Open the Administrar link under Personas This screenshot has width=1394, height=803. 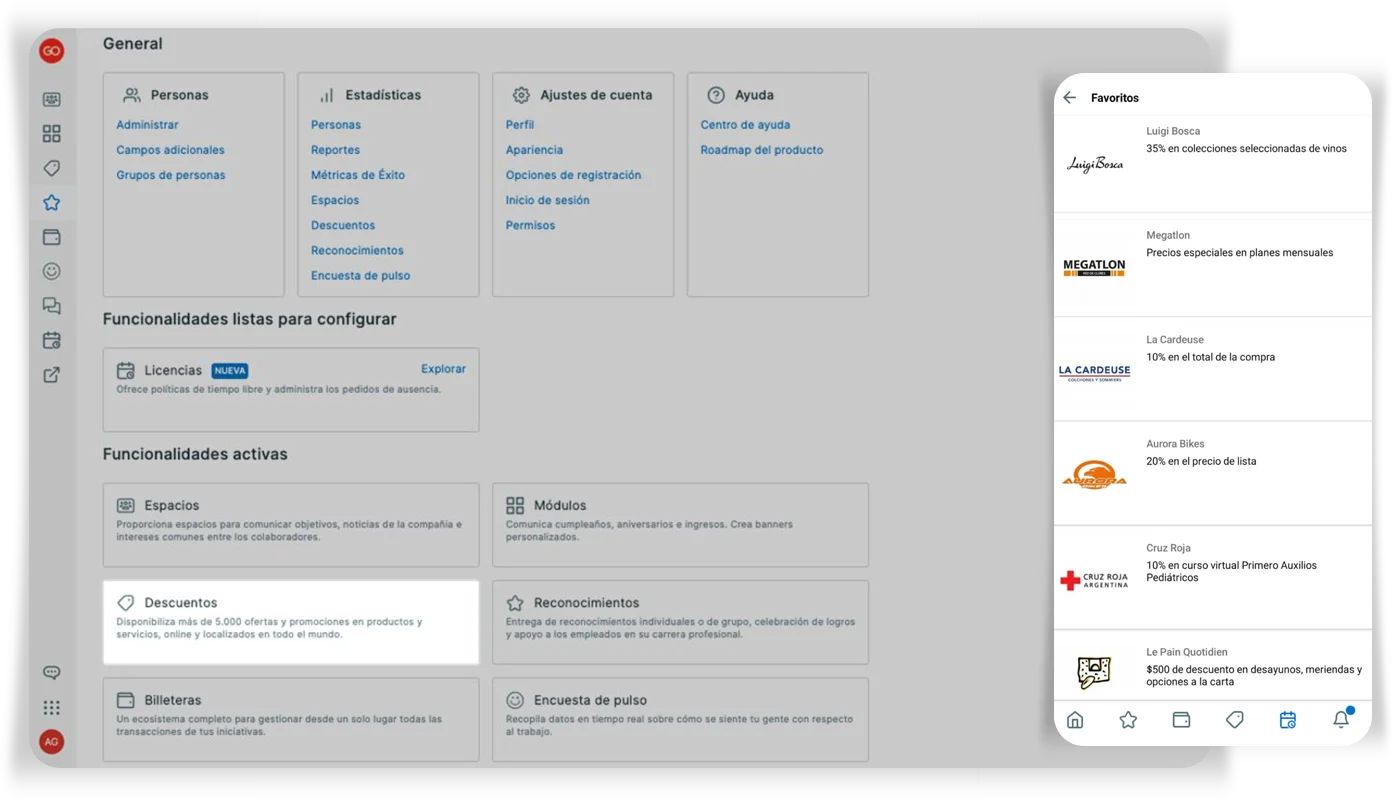[147, 125]
